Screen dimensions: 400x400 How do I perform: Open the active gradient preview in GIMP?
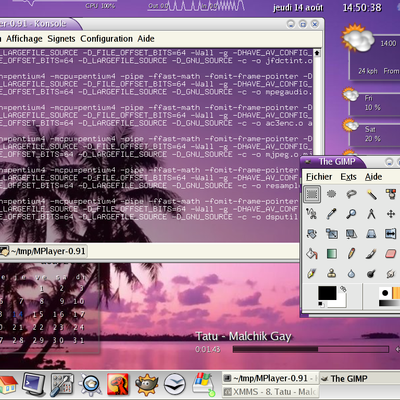(389, 303)
